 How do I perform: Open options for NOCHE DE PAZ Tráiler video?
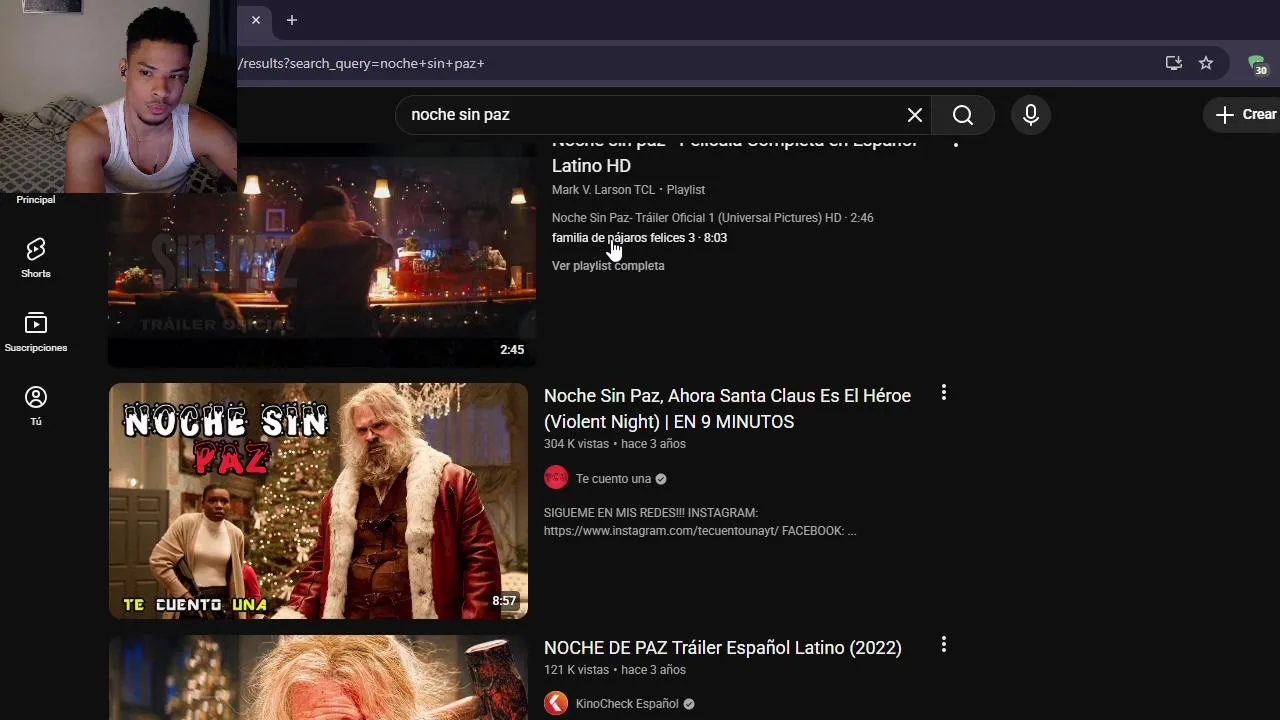point(943,645)
